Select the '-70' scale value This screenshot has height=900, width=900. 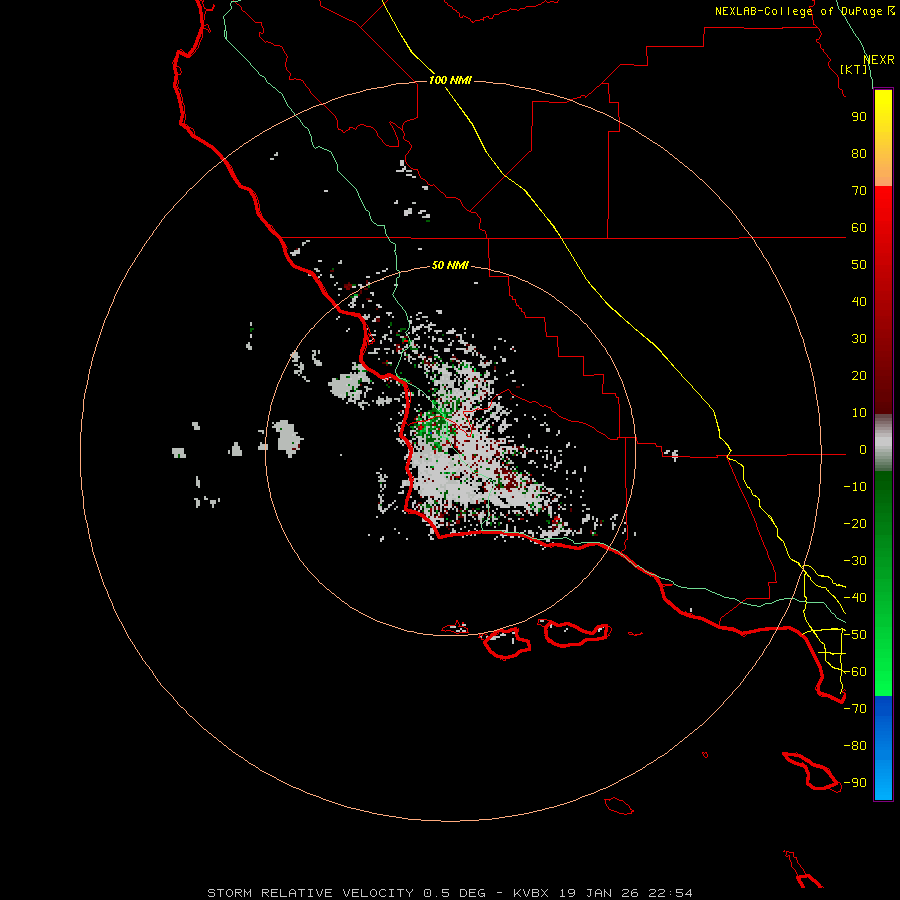[x=855, y=709]
